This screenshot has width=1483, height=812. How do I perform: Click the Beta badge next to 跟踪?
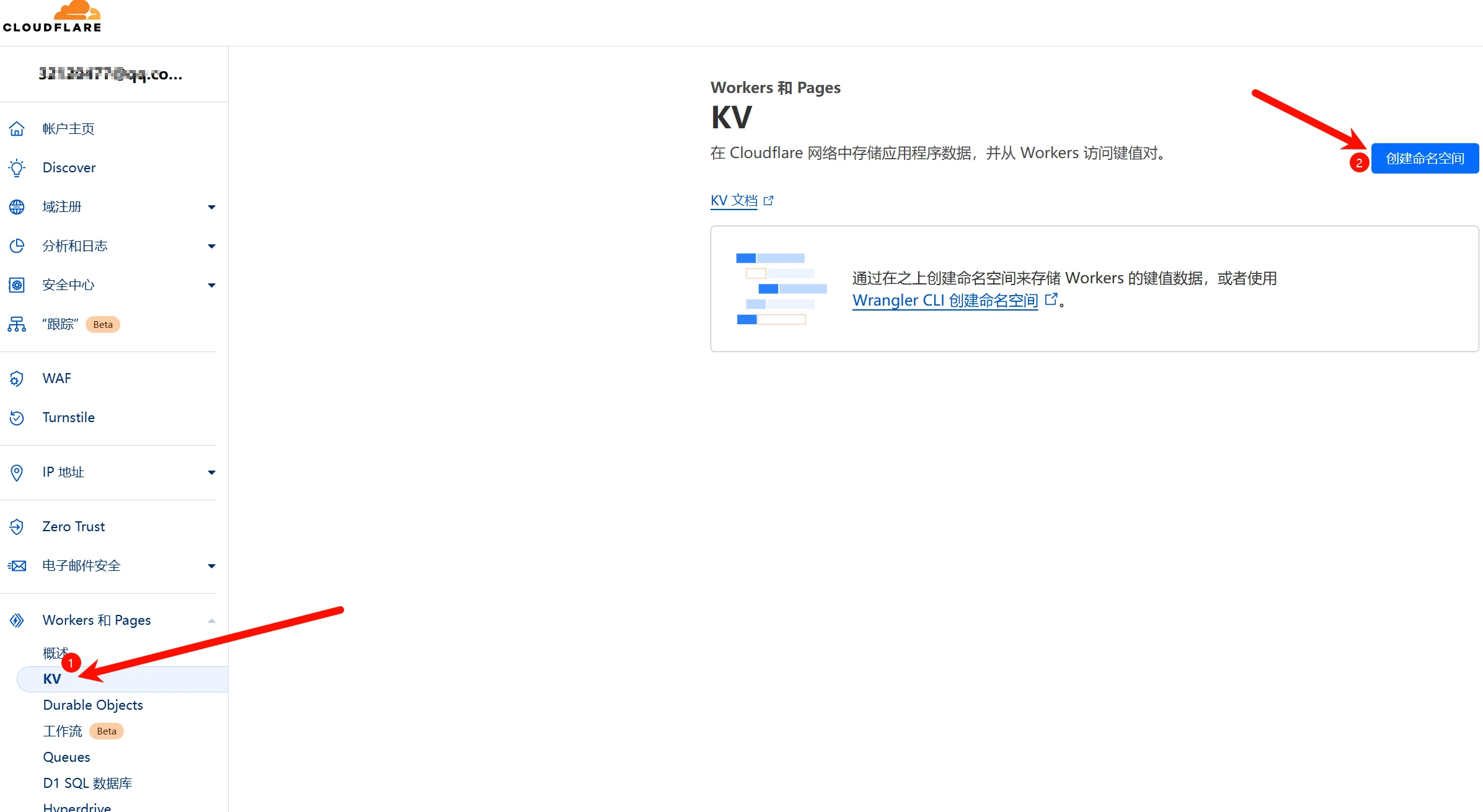pos(103,325)
